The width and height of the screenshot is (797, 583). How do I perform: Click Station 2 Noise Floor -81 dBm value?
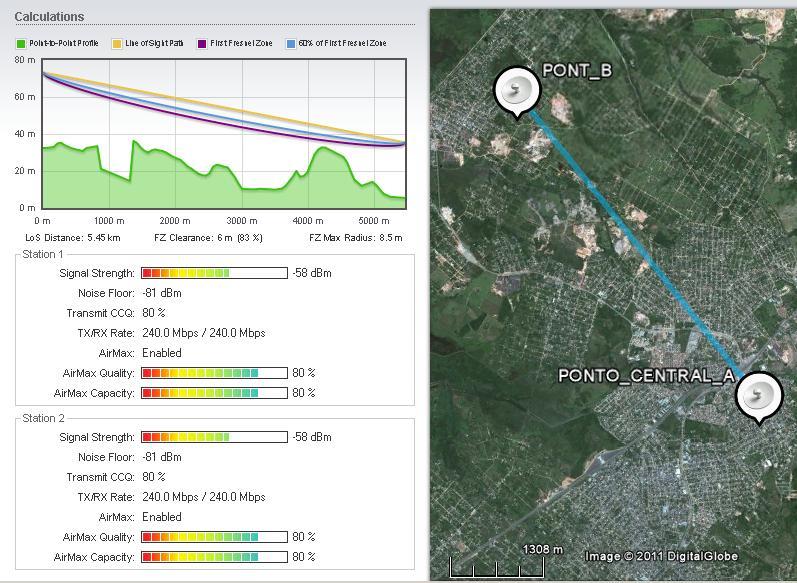pyautogui.click(x=162, y=457)
